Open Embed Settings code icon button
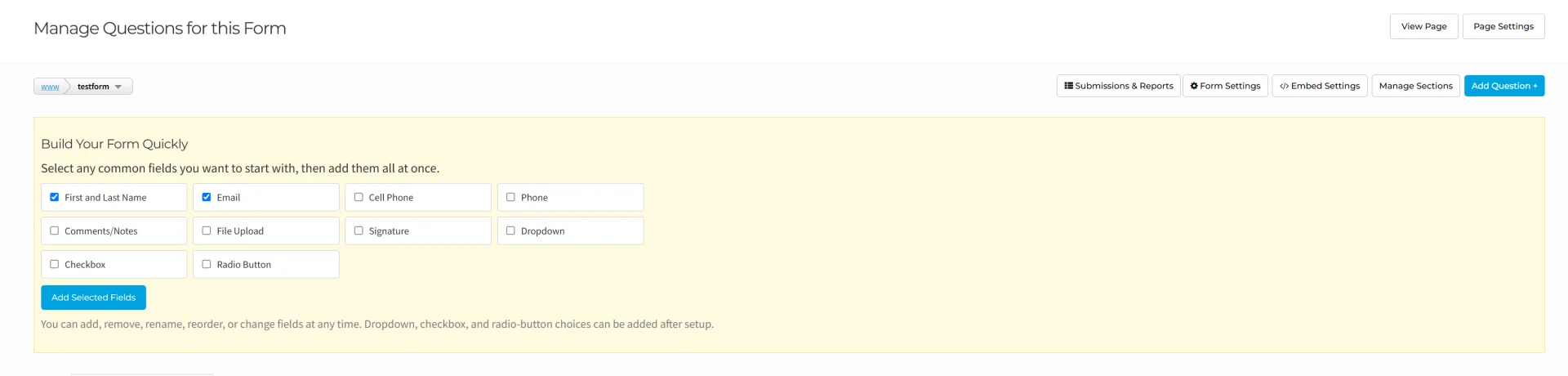 click(1319, 86)
